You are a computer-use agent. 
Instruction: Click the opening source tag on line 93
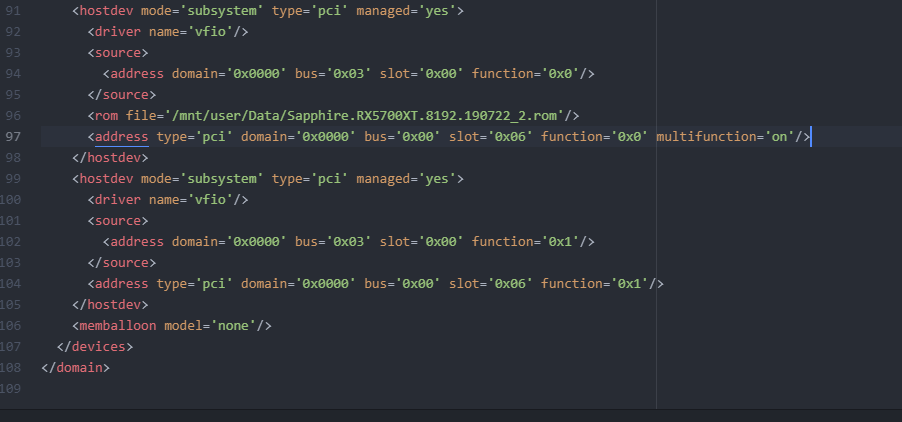pos(118,52)
